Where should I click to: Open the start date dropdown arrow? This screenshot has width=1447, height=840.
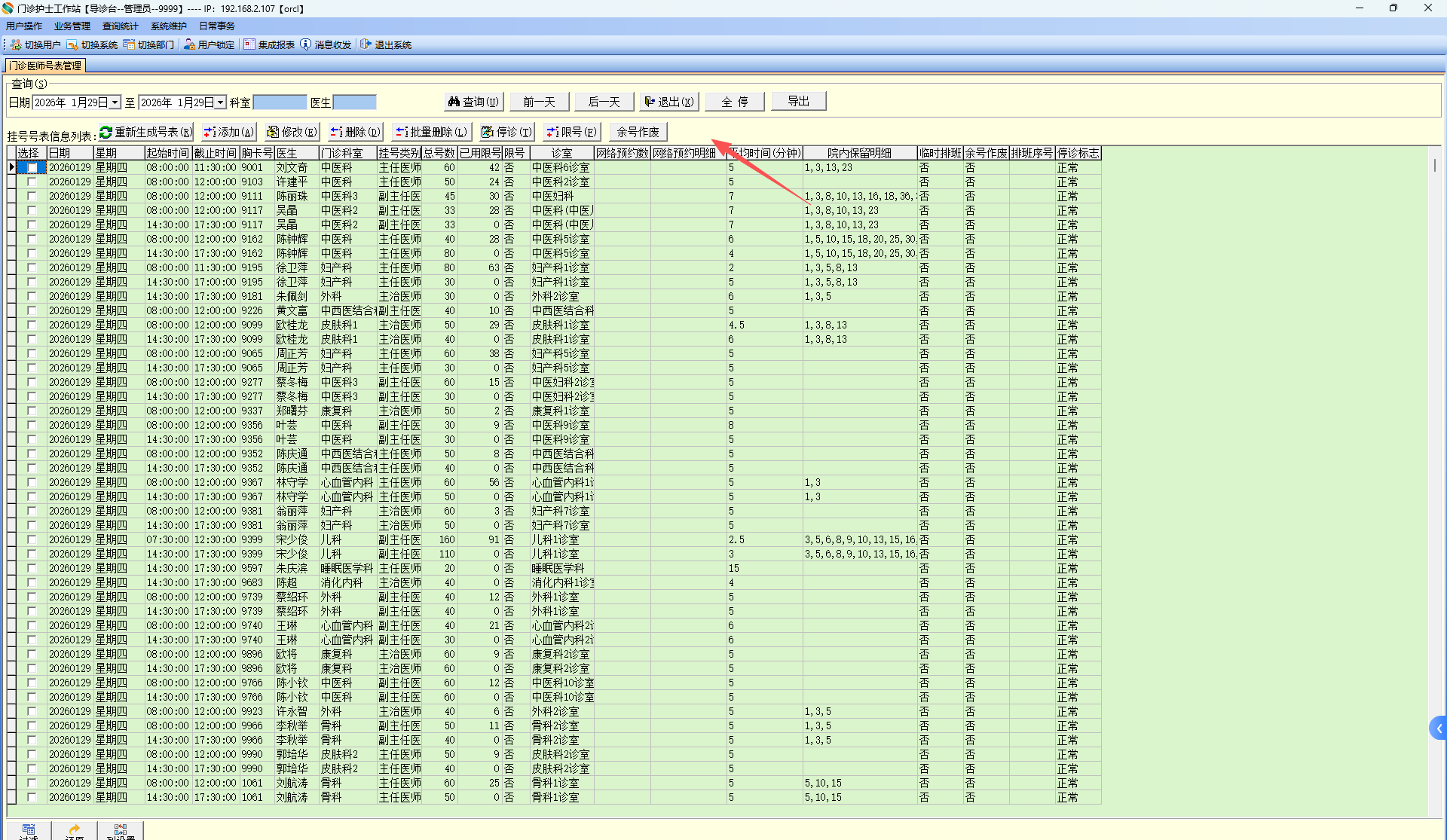pos(115,102)
